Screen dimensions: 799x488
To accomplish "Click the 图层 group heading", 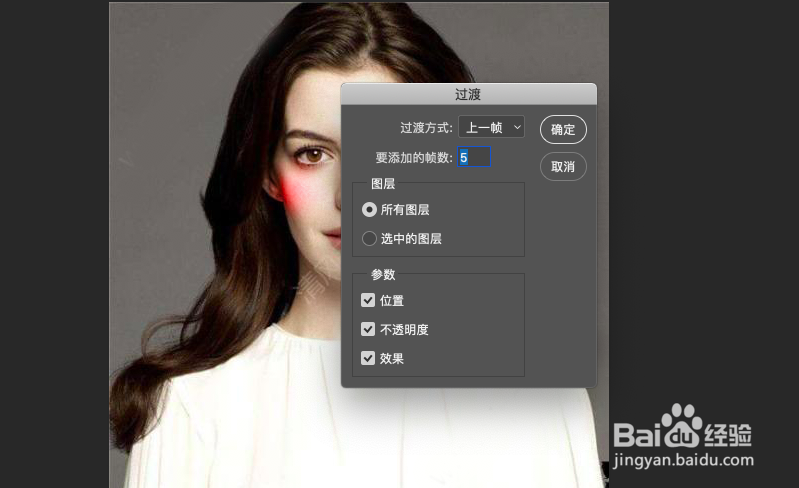I will tap(383, 184).
